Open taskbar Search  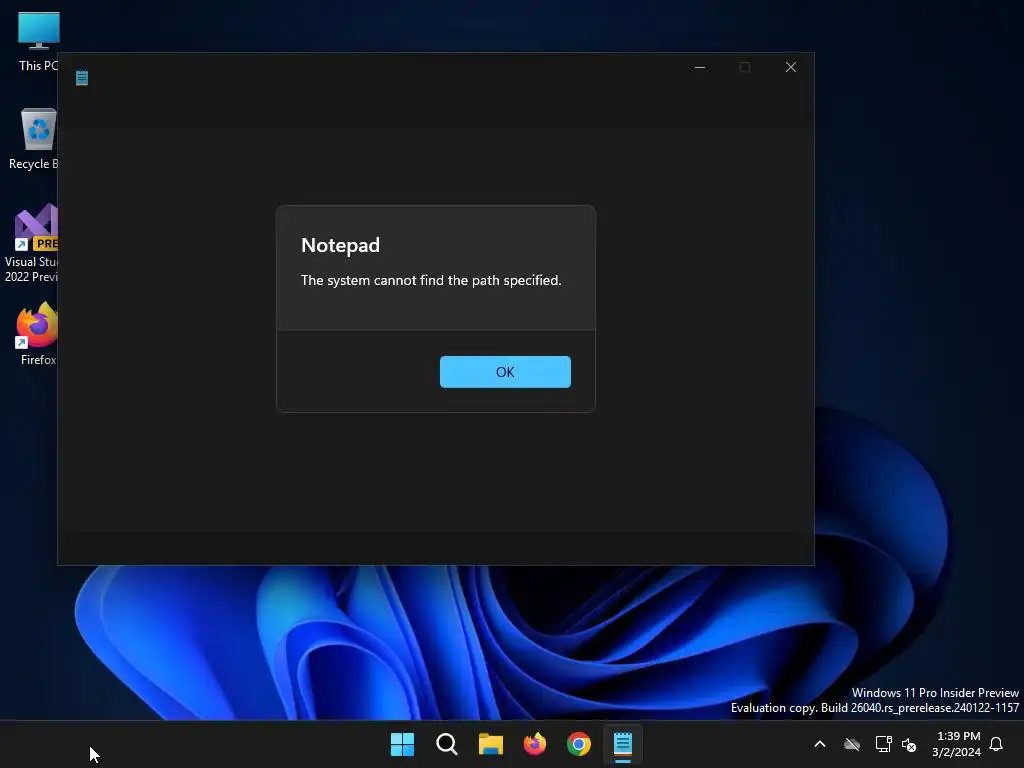(x=447, y=744)
